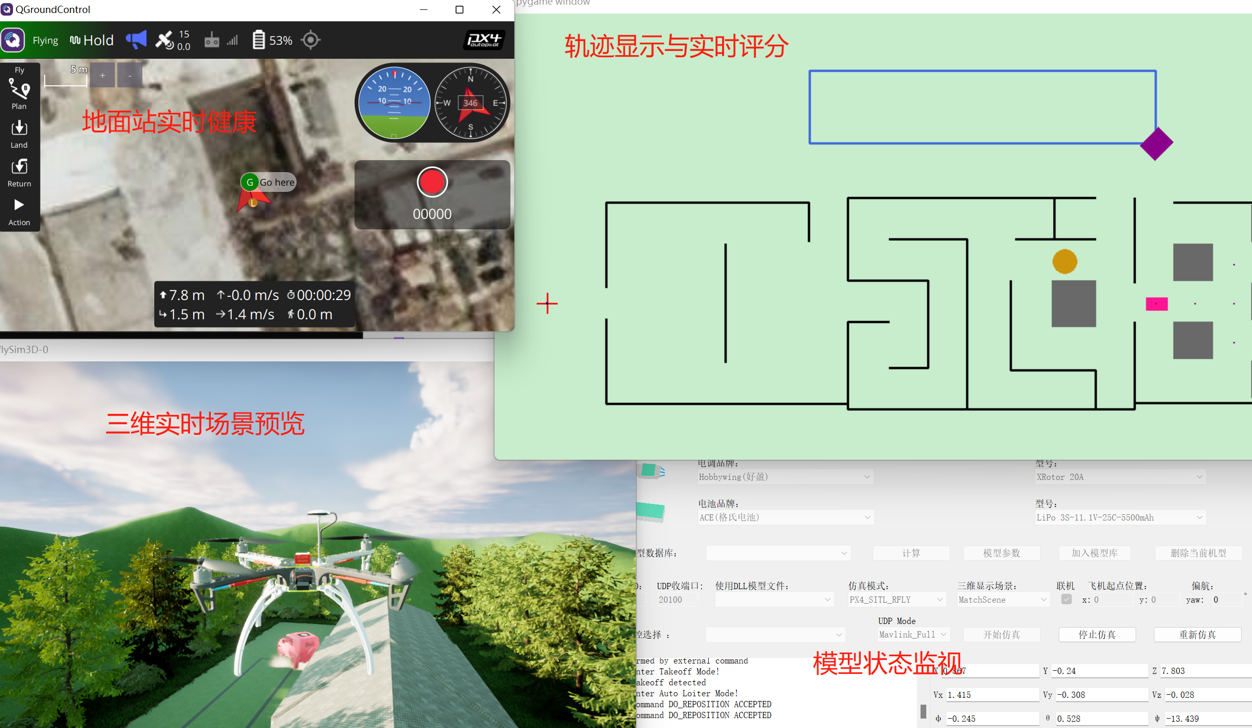Open the 三维显示场景 MatchScene dropdown
This screenshot has width=1252, height=728.
tap(1002, 600)
